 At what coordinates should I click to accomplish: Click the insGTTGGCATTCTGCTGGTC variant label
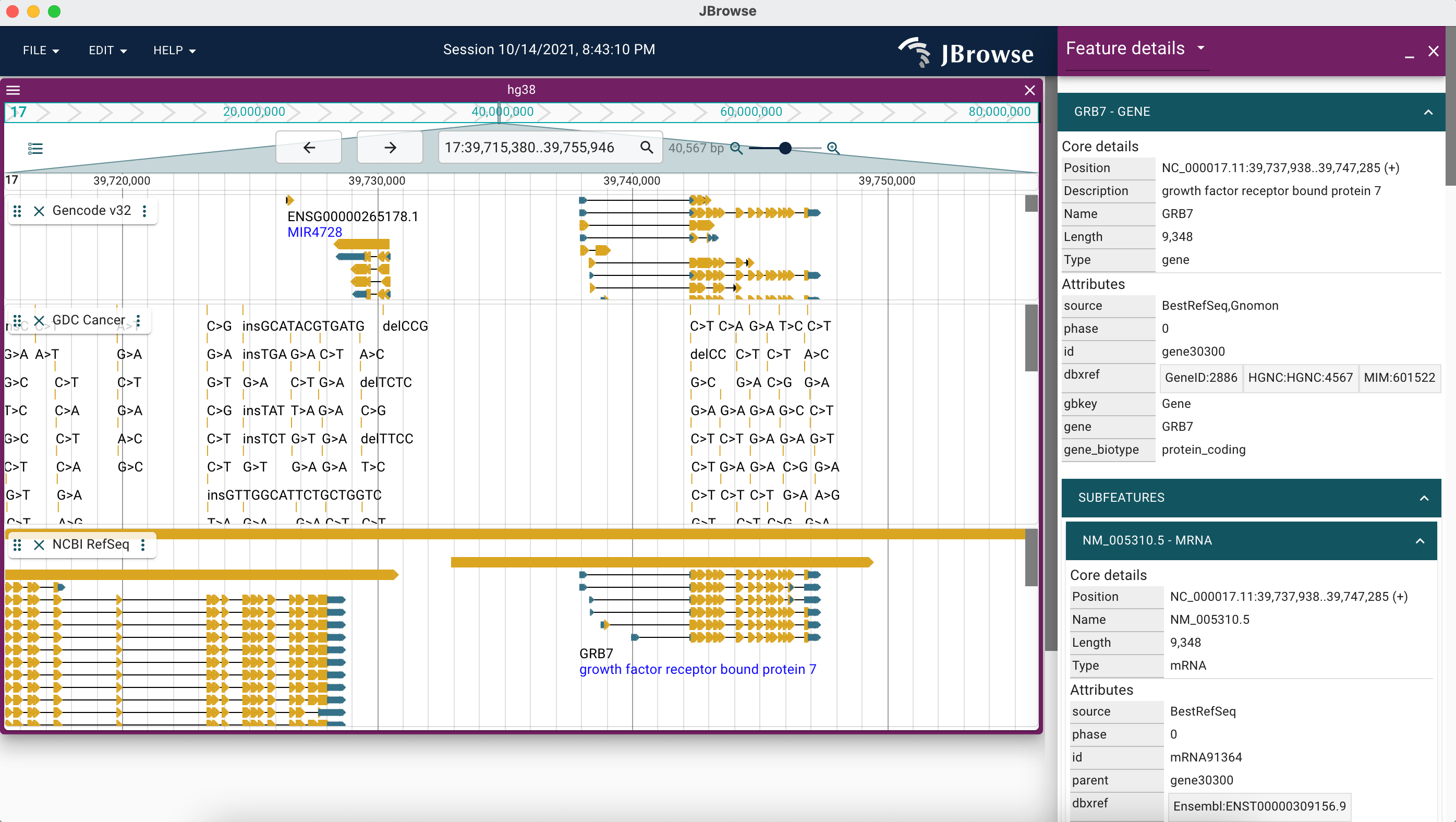295,495
